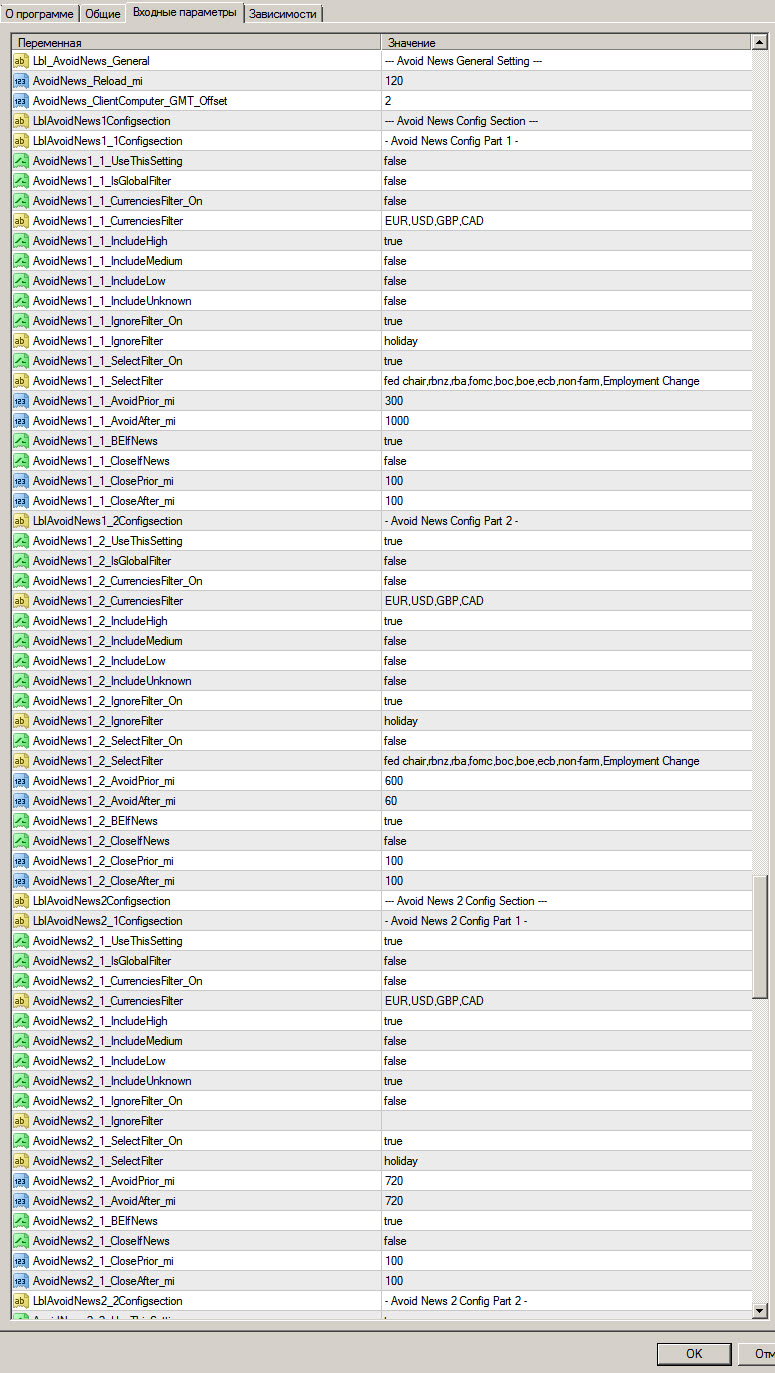Click the bool icon of AvoidNews1_2_CloseIfNews

pos(21,841)
